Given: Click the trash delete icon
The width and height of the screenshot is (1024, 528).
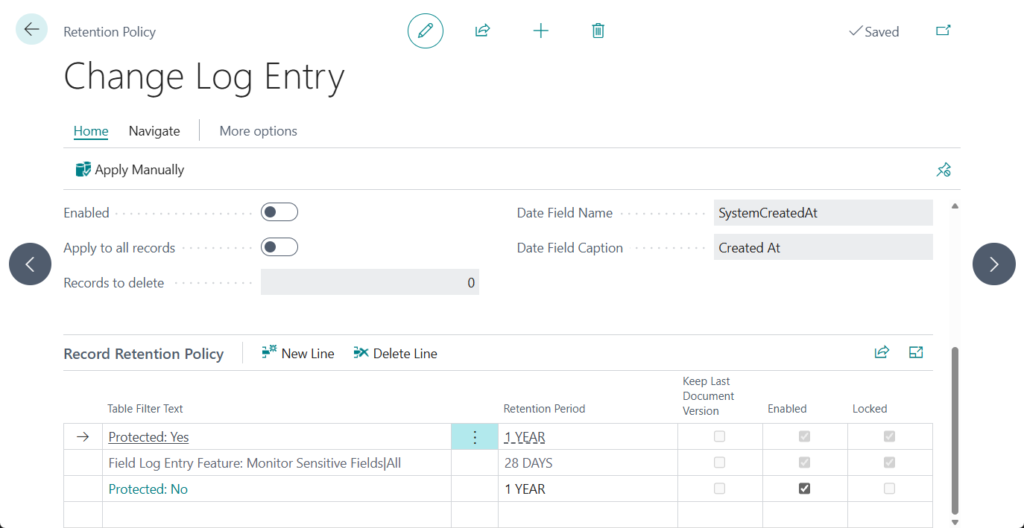Looking at the screenshot, I should click(x=598, y=31).
